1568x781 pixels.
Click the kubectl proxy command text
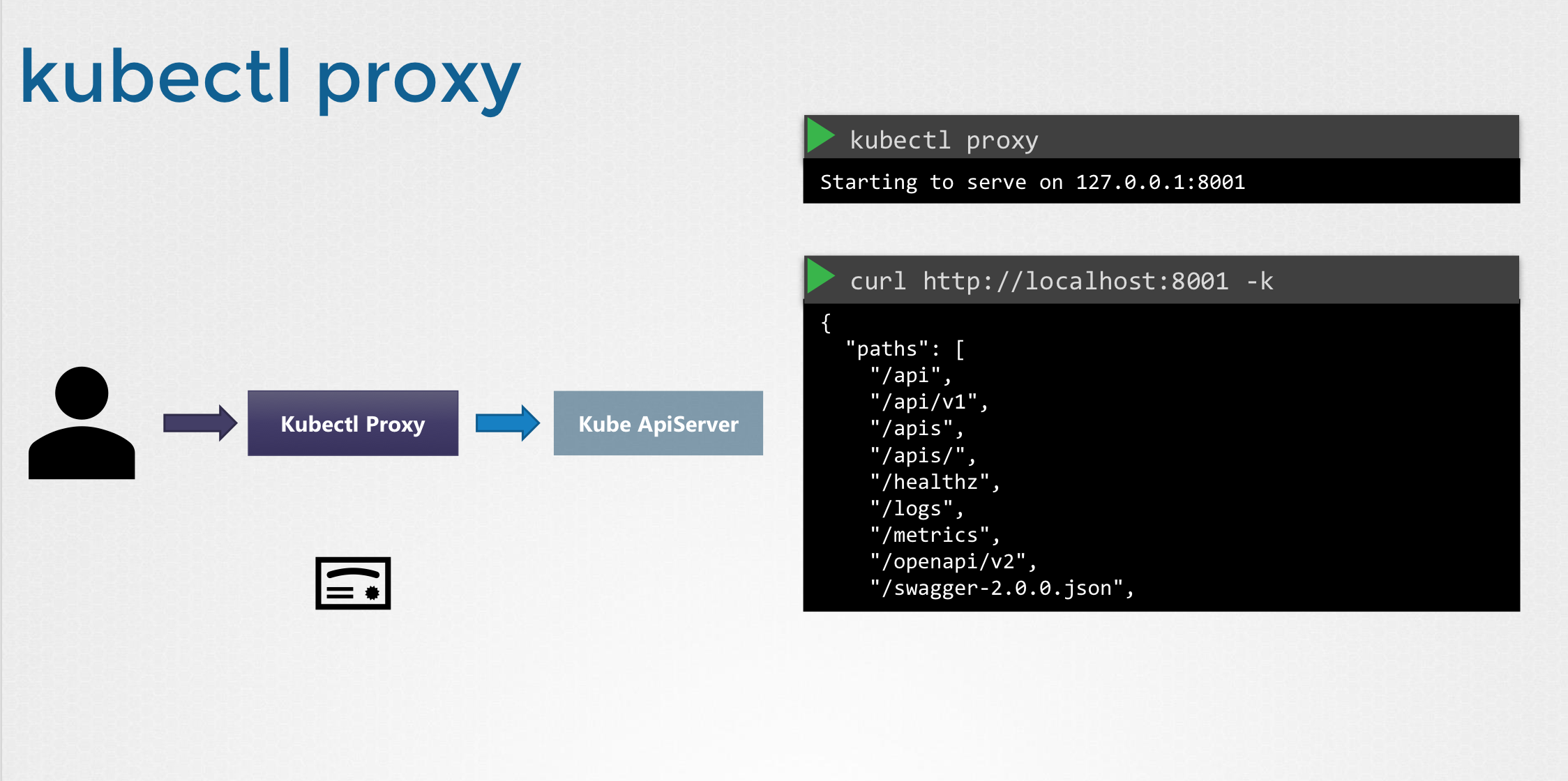[x=944, y=140]
